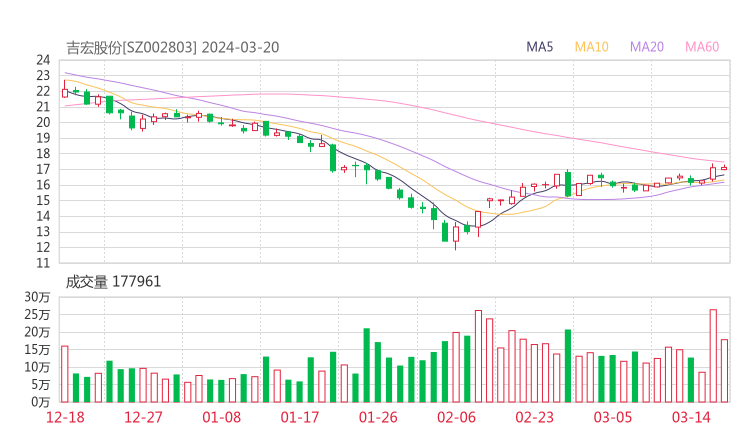Click the 成交量 177961 volume label
740x440 pixels.
coord(113,282)
